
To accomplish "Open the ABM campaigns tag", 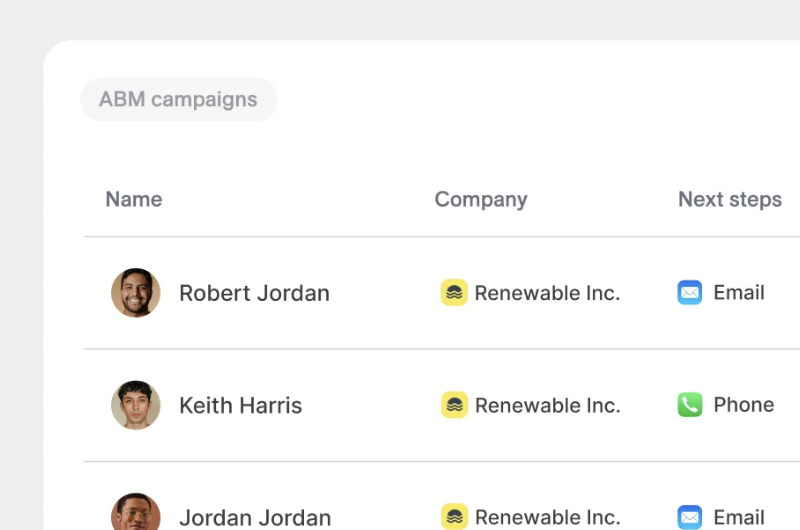I will point(179,99).
